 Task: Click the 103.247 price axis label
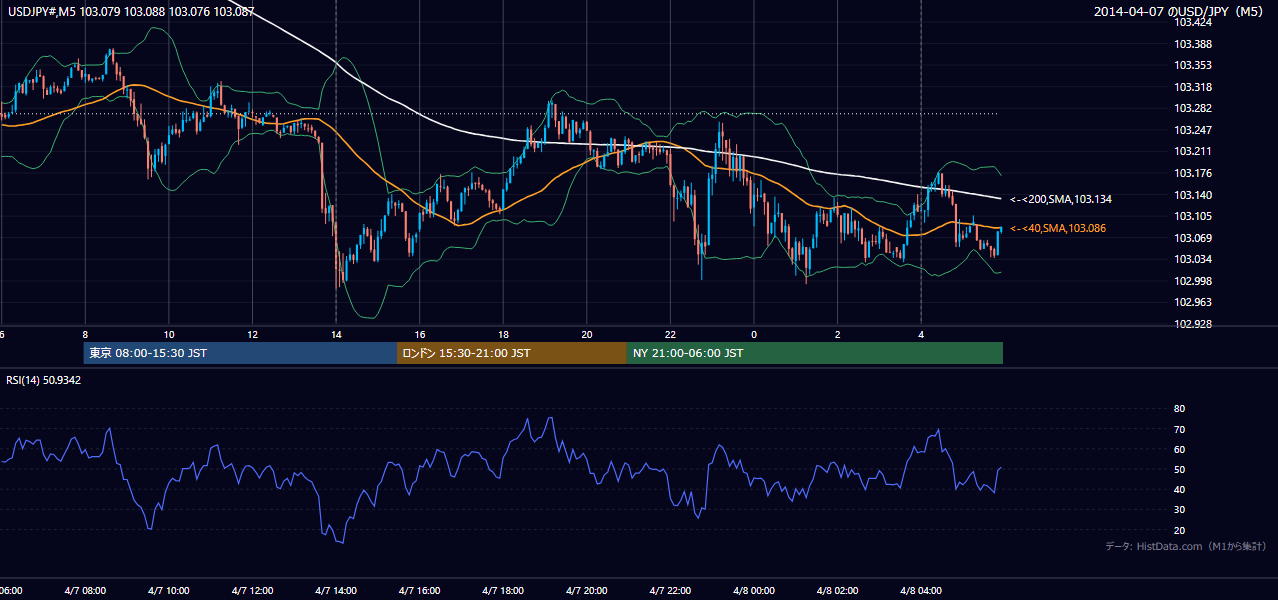1194,130
